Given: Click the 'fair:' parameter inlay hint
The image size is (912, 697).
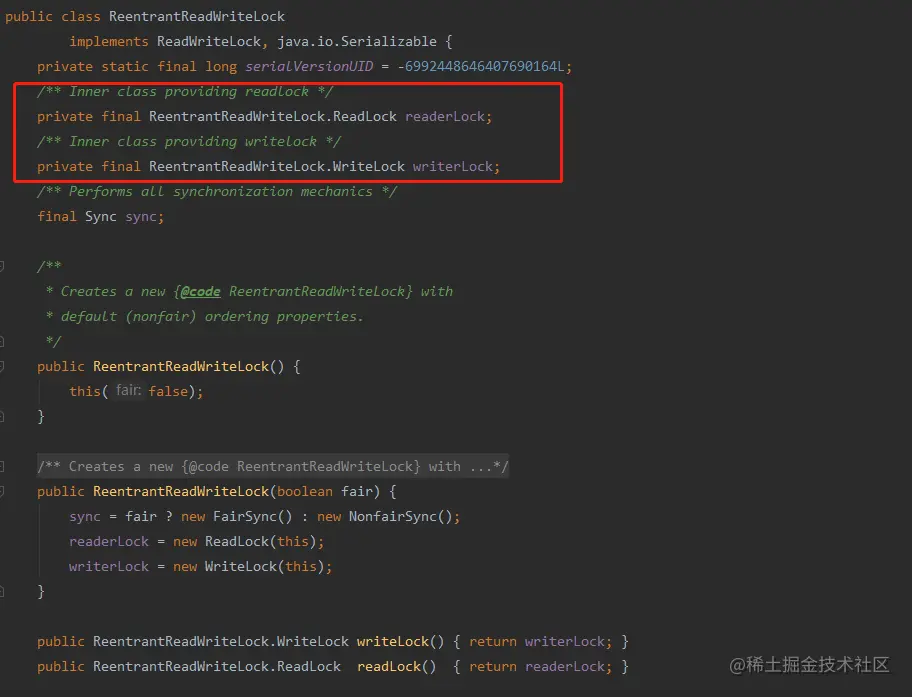Looking at the screenshot, I should pos(129,390).
